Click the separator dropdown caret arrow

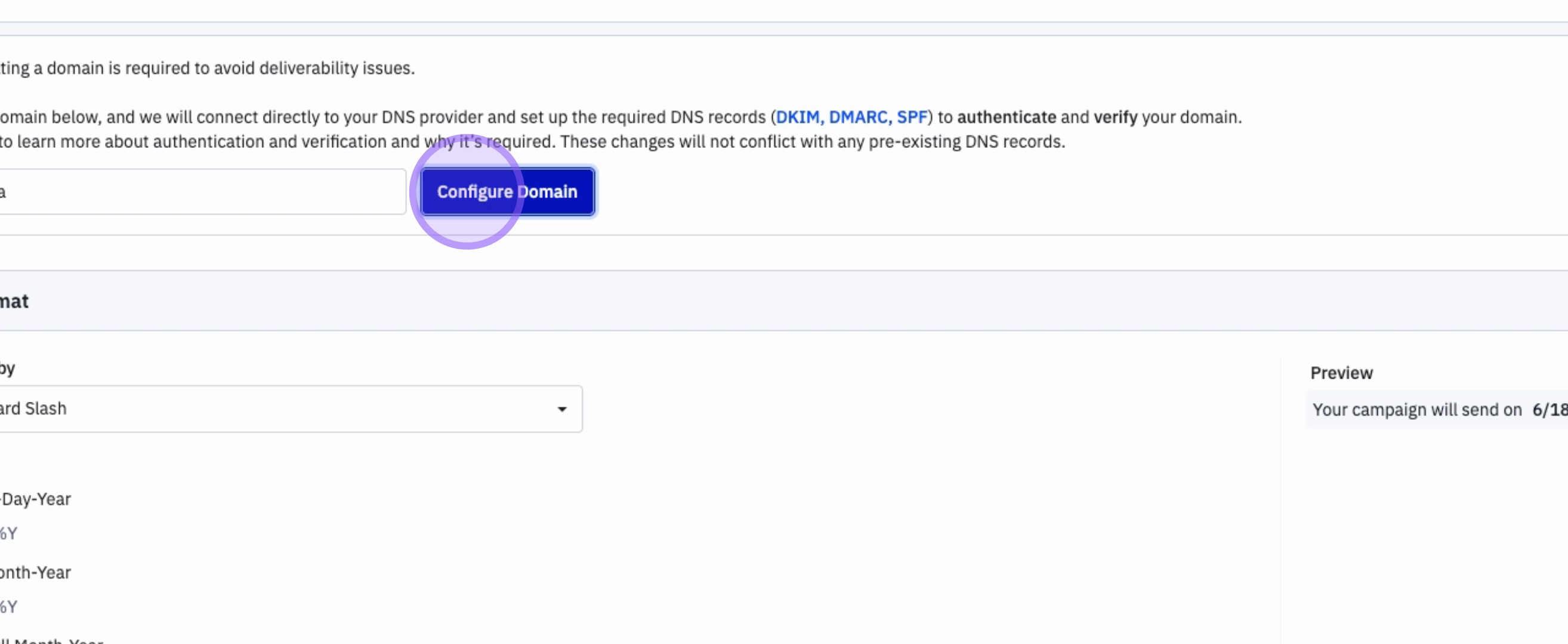tap(561, 409)
